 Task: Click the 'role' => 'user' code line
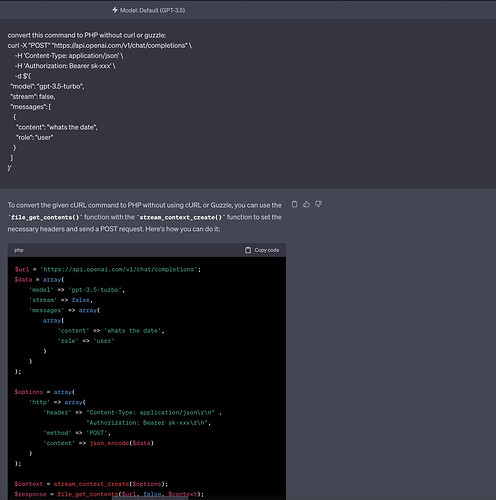(x=86, y=341)
